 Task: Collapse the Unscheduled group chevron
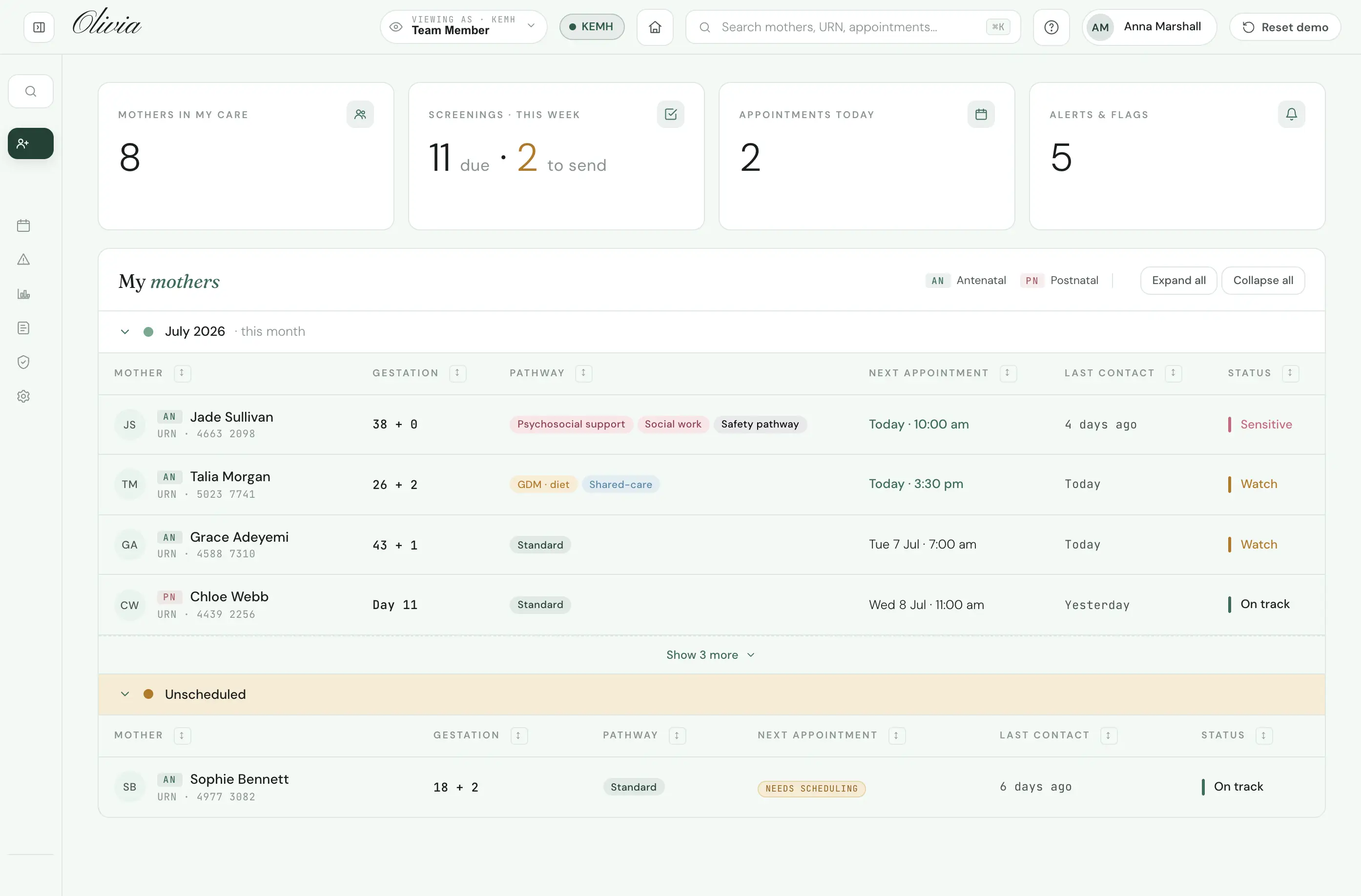pos(124,694)
